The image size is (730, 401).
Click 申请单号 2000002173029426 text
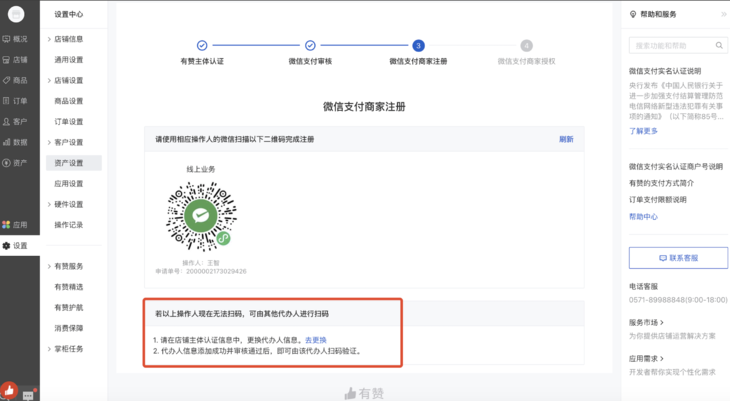pyautogui.click(x=201, y=271)
